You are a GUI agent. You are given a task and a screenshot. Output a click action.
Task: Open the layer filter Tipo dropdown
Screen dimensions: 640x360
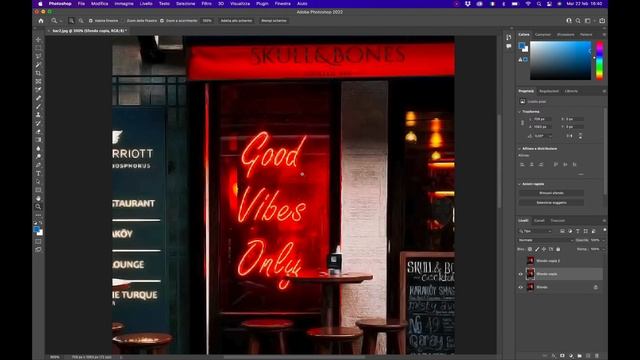(x=535, y=231)
